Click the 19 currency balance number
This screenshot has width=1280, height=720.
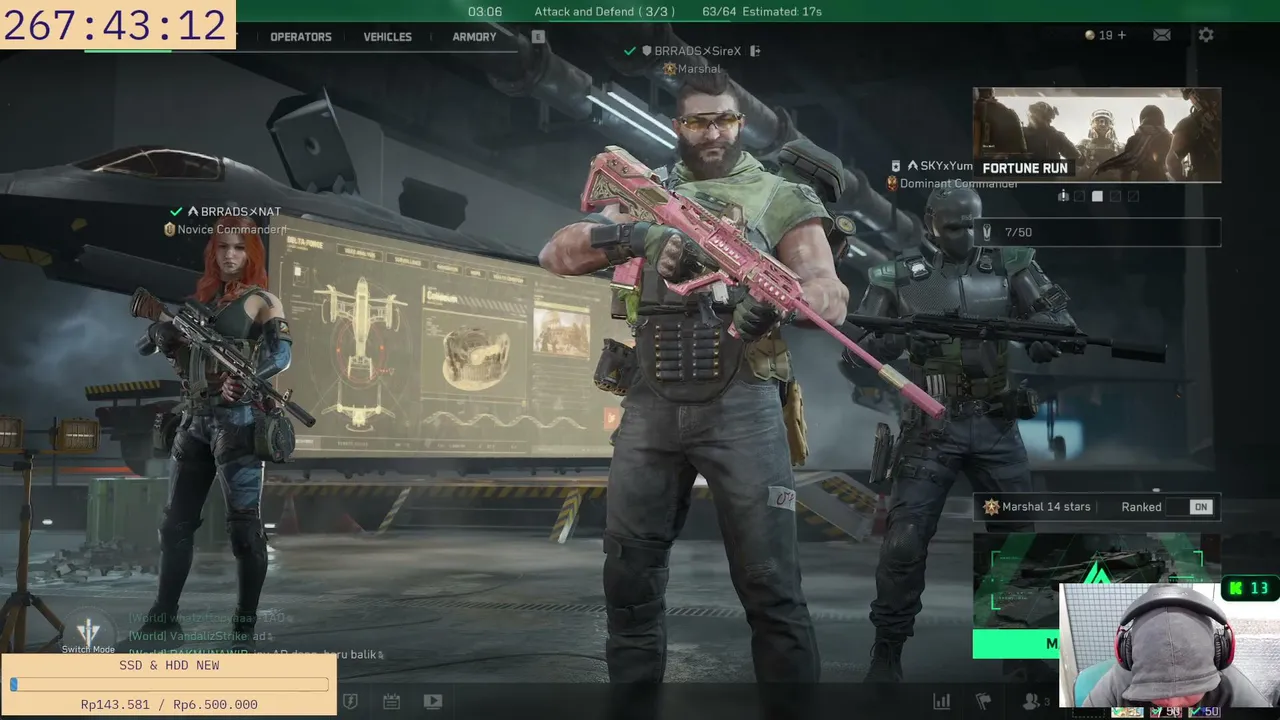pos(1105,35)
